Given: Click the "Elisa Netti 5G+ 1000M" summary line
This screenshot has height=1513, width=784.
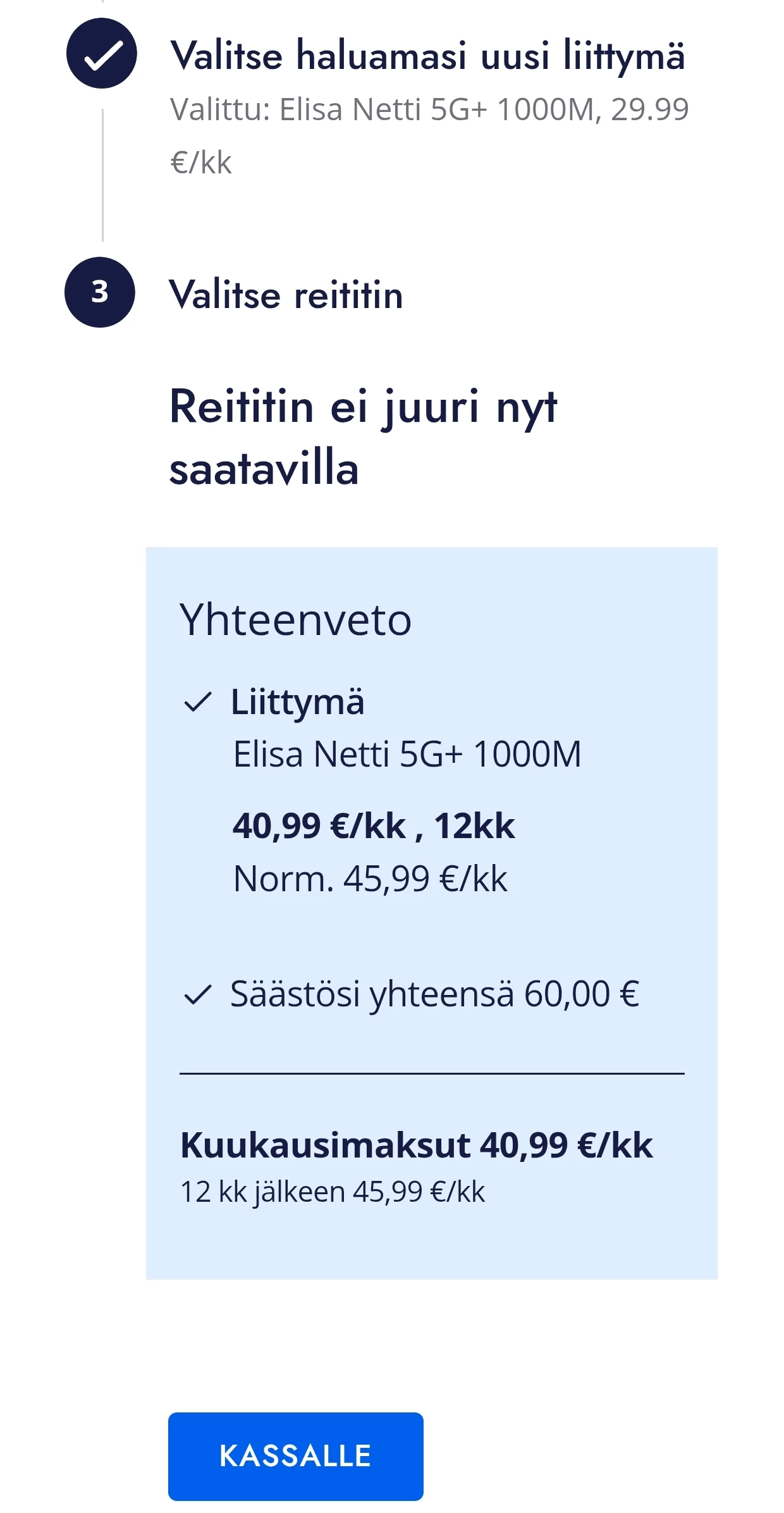Looking at the screenshot, I should tap(407, 754).
